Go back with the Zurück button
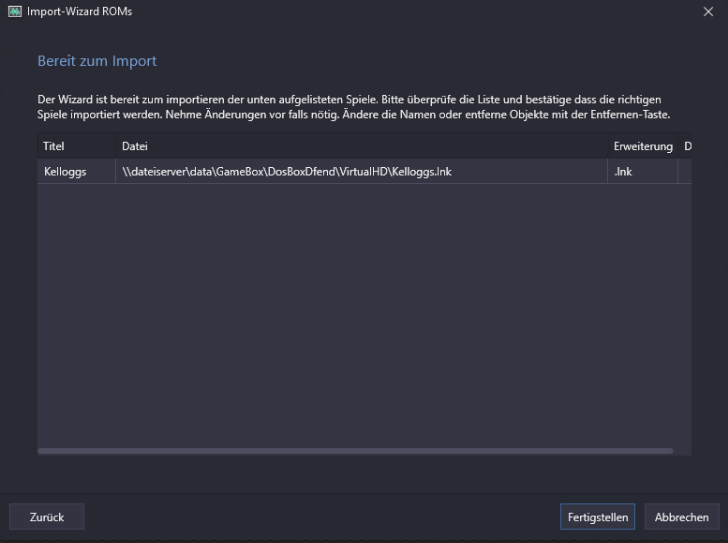Screen dimensions: 728x543 point(46,517)
